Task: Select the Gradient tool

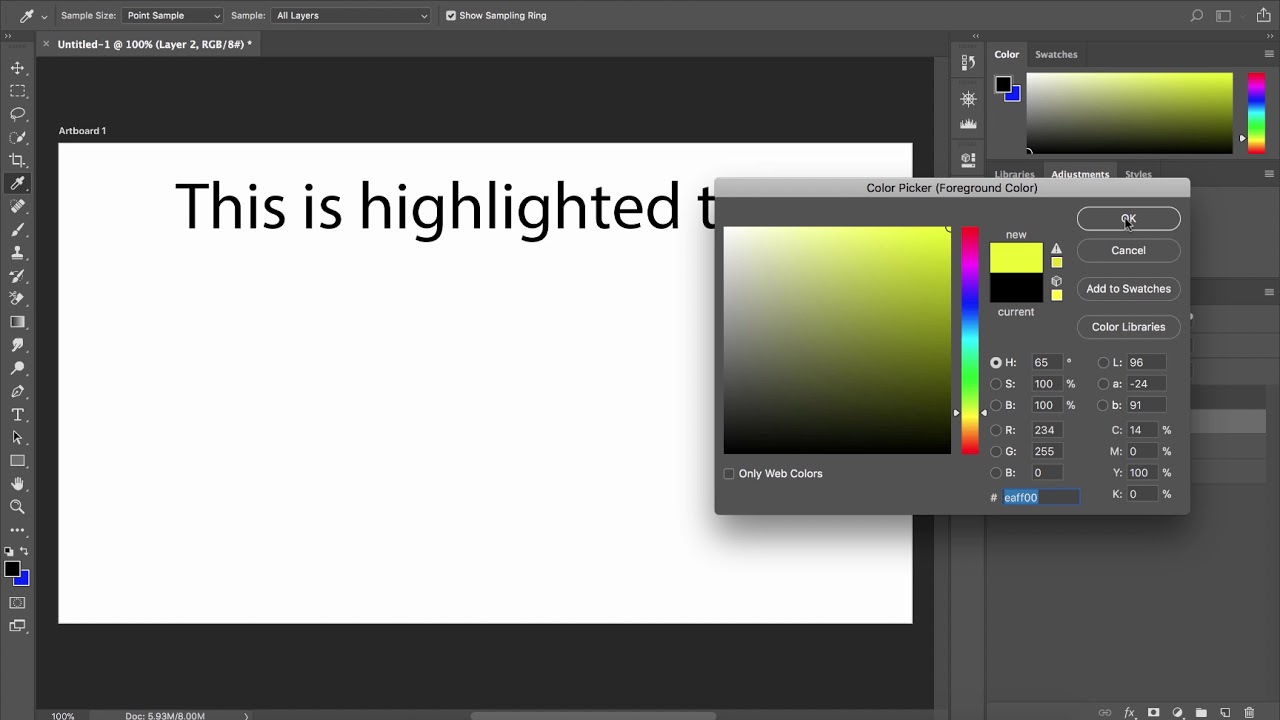Action: click(17, 322)
